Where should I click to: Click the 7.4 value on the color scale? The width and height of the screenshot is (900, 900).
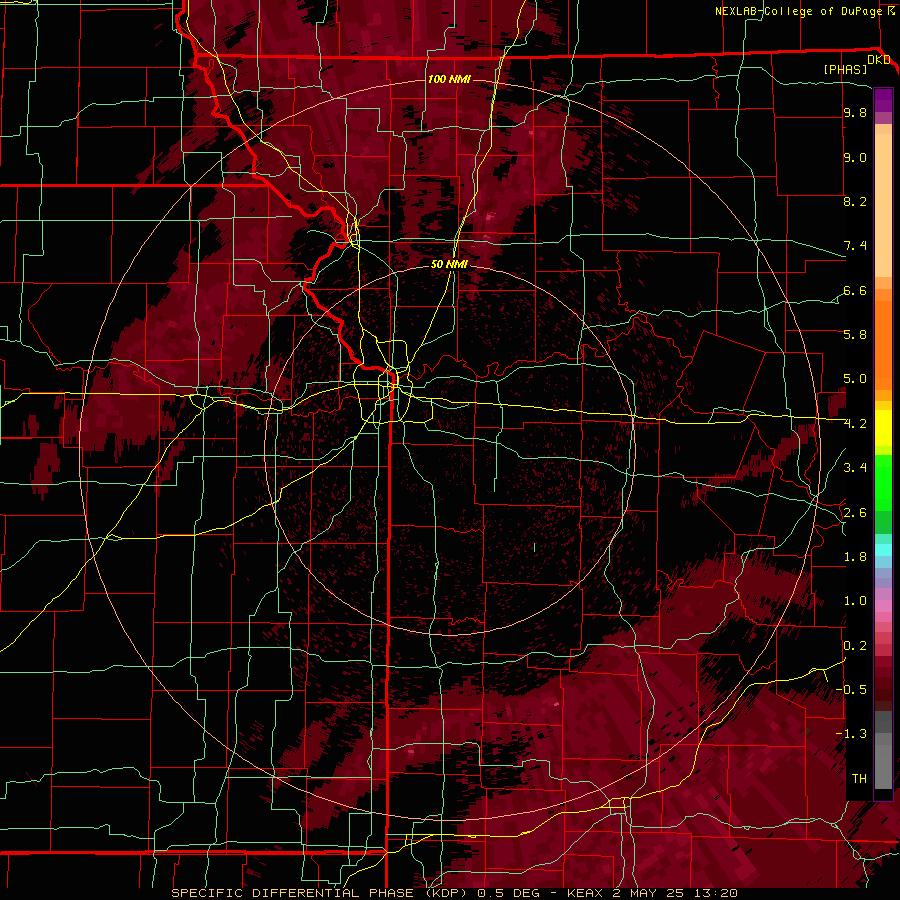(855, 246)
